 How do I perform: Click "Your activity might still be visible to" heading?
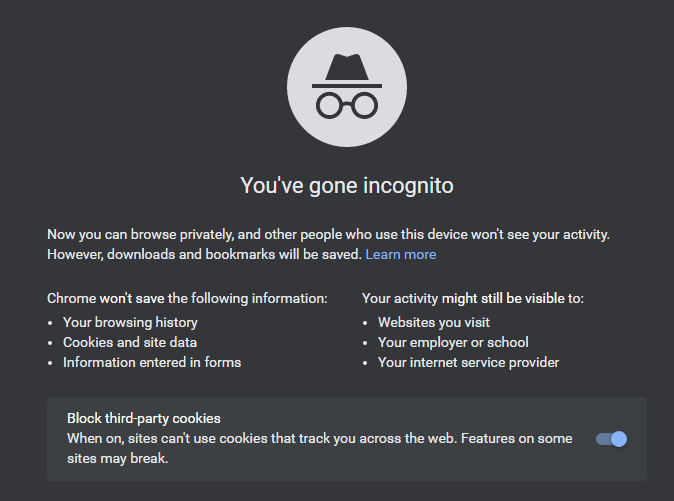473,298
